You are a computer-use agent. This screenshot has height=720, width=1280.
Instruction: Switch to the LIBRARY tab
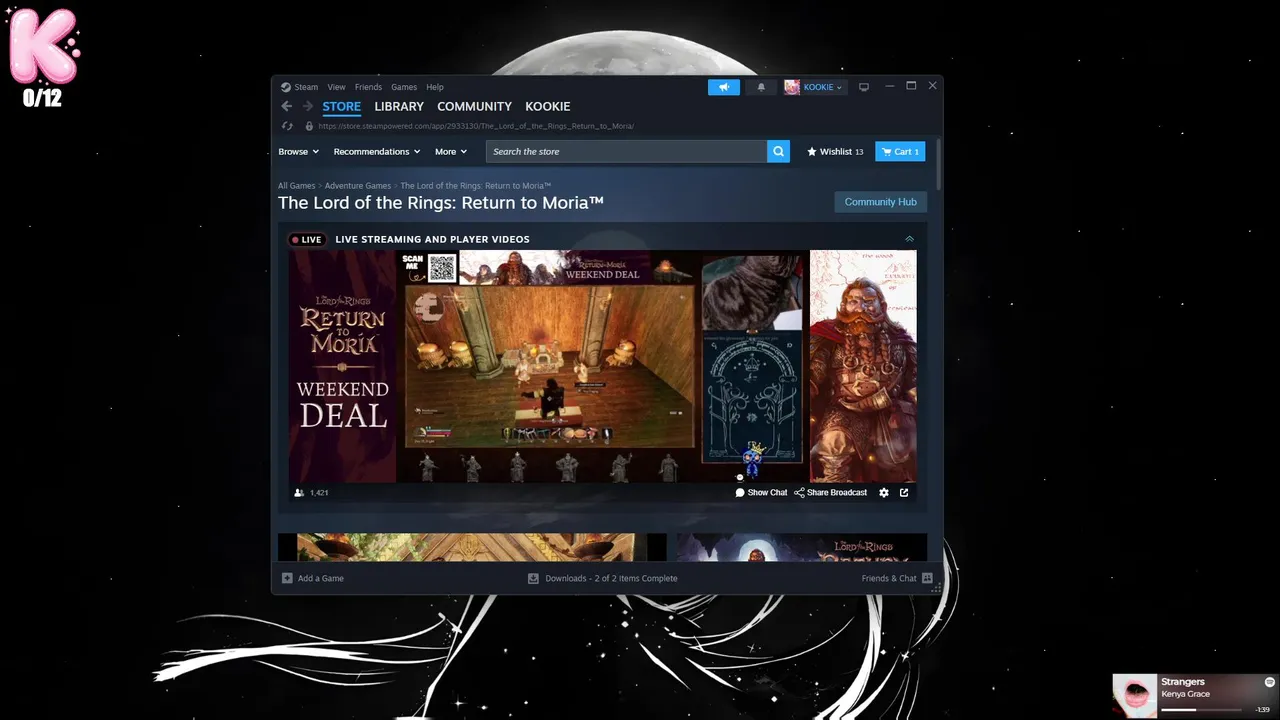(x=399, y=106)
